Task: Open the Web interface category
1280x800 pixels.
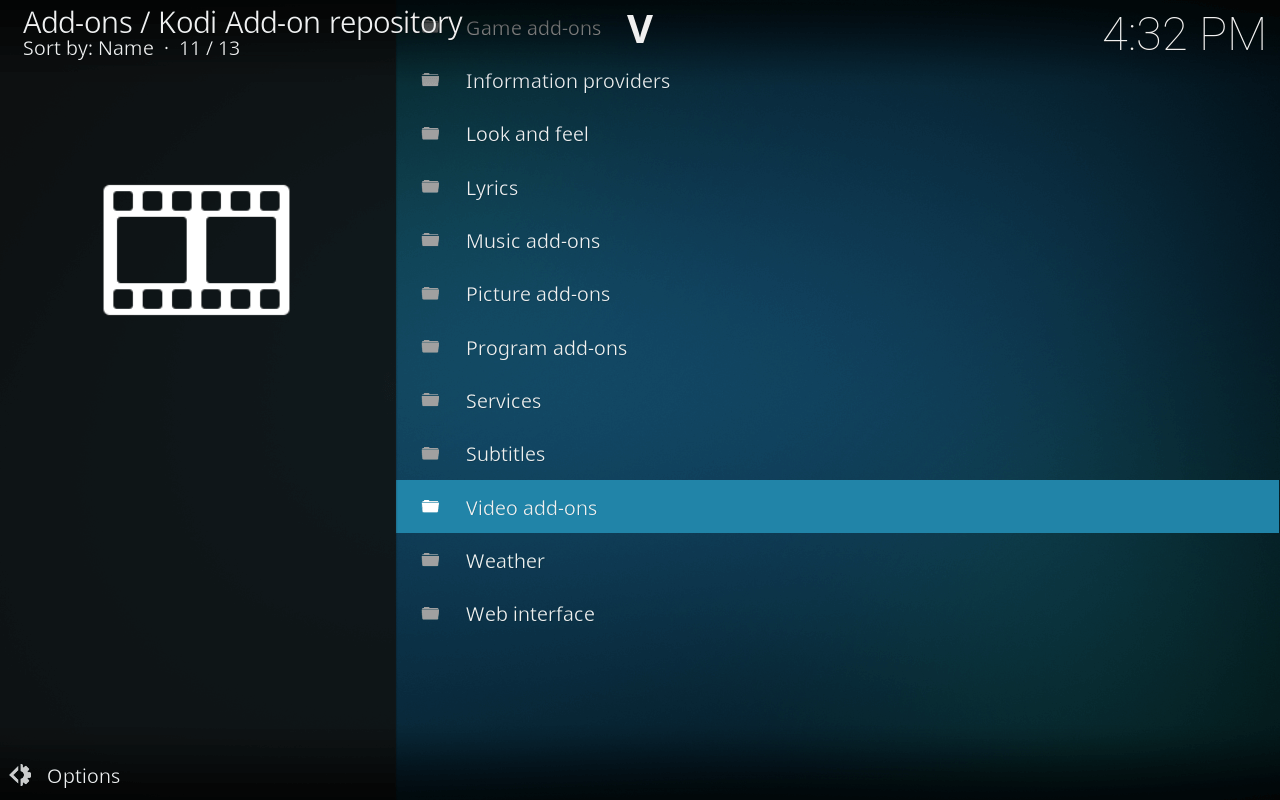Action: 838,613
